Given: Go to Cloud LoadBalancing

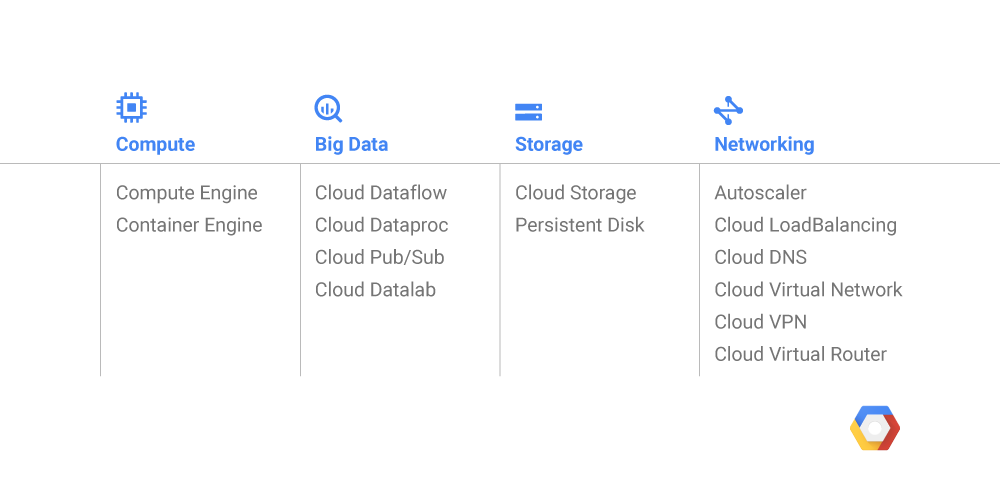Looking at the screenshot, I should point(805,225).
